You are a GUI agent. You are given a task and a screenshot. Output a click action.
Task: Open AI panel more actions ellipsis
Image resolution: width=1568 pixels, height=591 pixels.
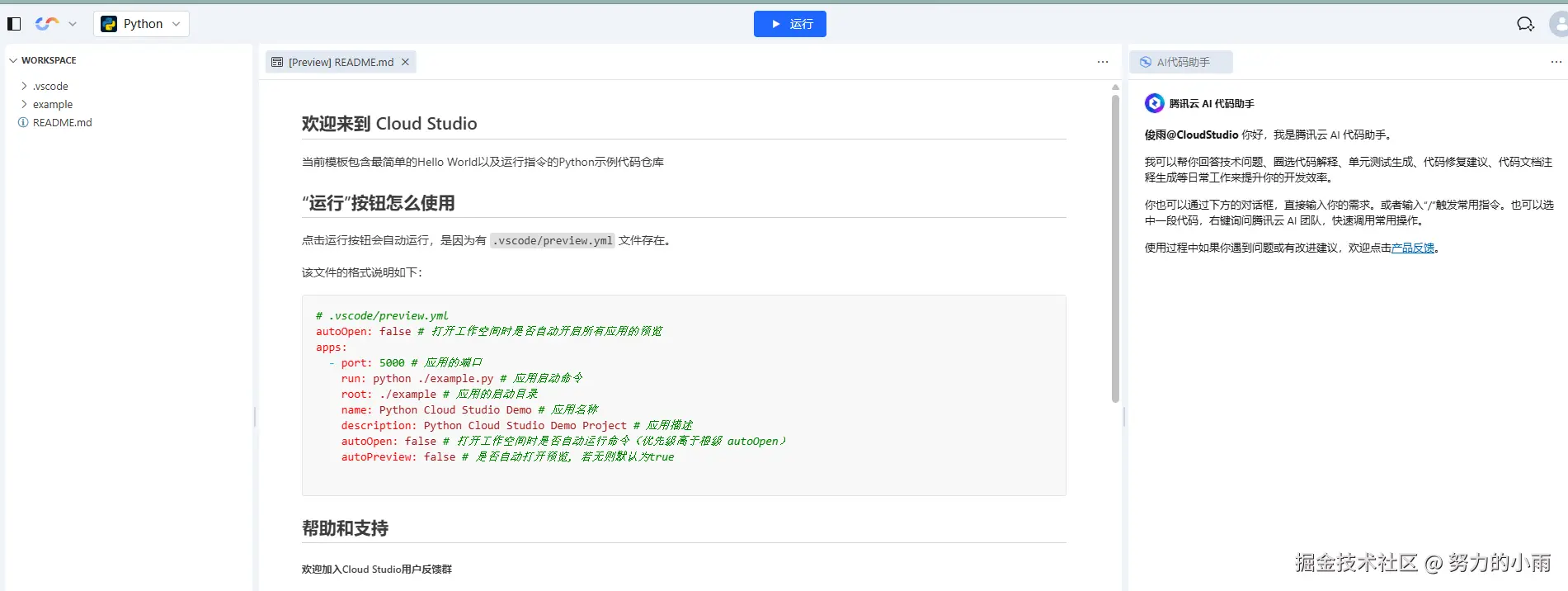(x=1556, y=62)
